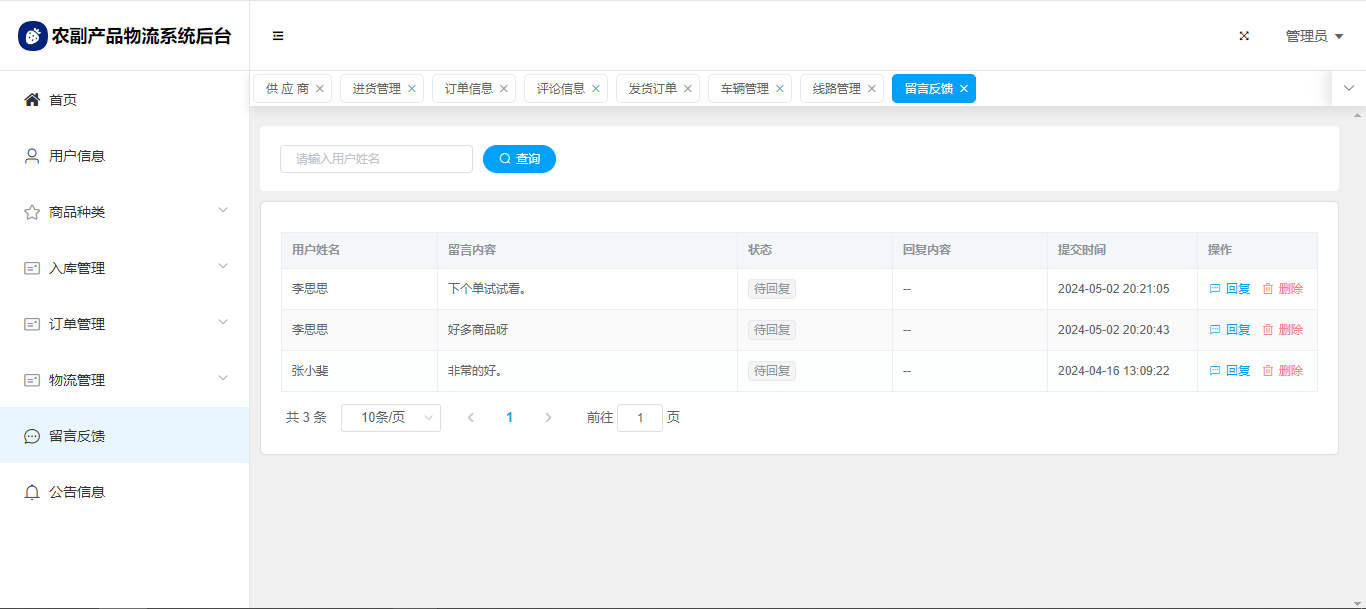Focus the 请输入用户姓名 search field
This screenshot has width=1366, height=609.
pyautogui.click(x=376, y=159)
